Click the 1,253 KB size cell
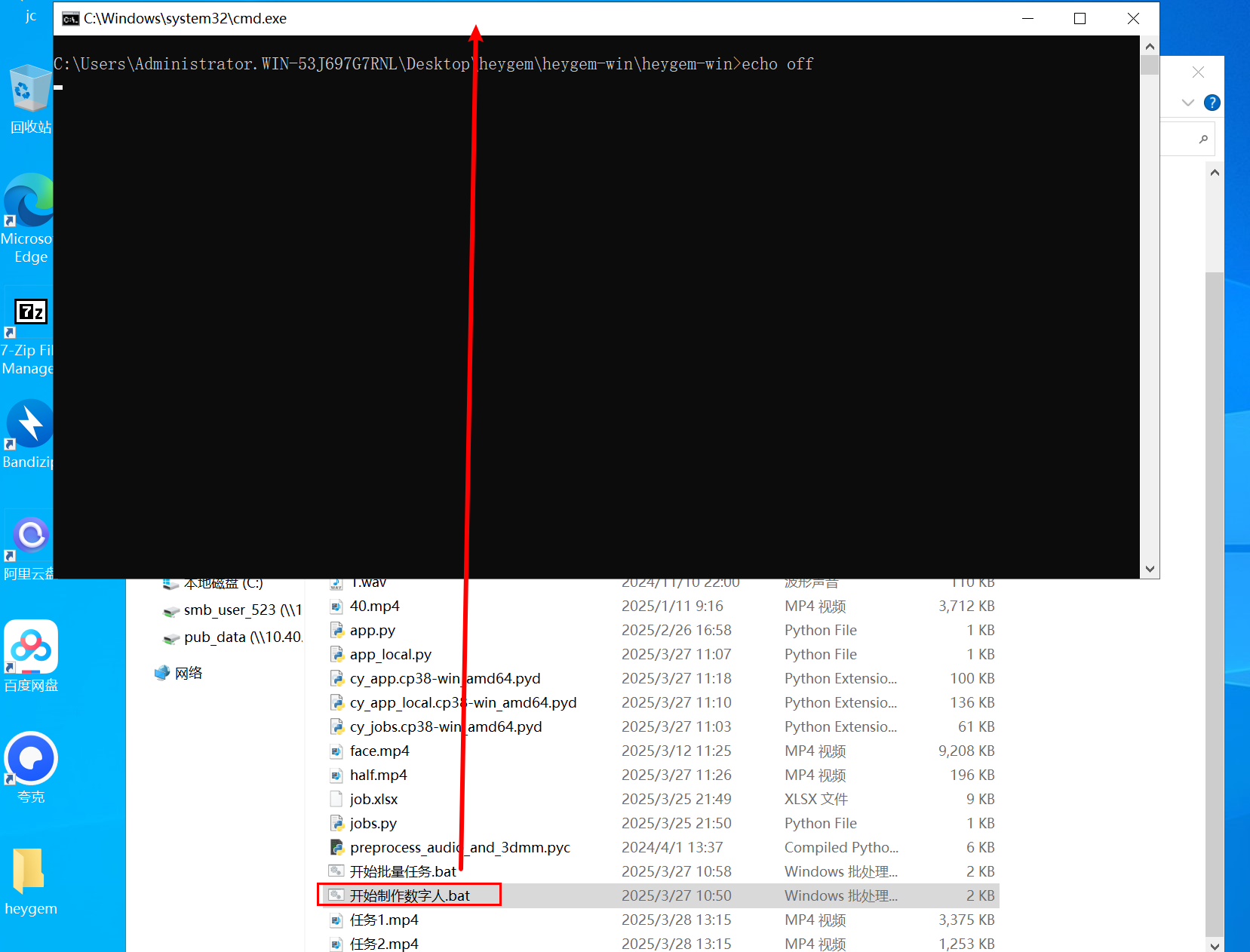 [x=966, y=944]
